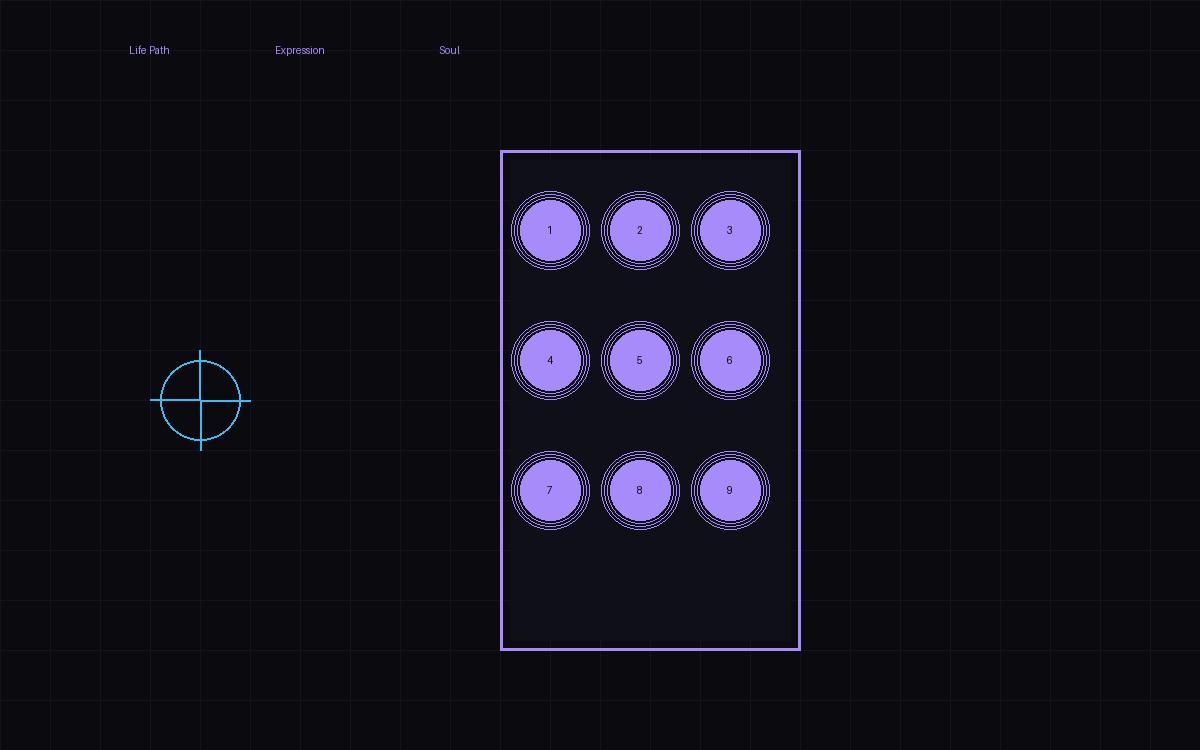Select the number 7 glyph circle
This screenshot has height=750, width=1200.
coord(549,490)
